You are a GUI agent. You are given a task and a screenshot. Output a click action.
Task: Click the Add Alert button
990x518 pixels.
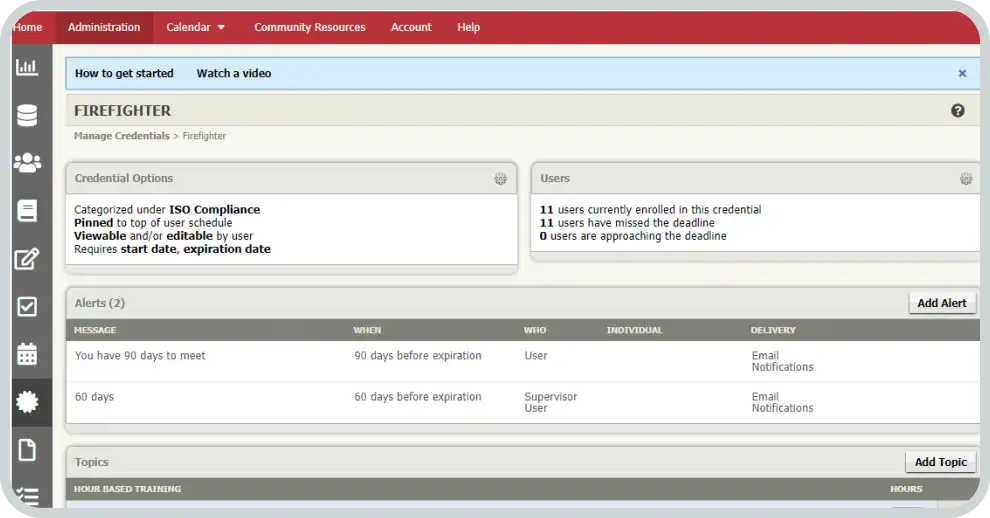pyautogui.click(x=941, y=303)
